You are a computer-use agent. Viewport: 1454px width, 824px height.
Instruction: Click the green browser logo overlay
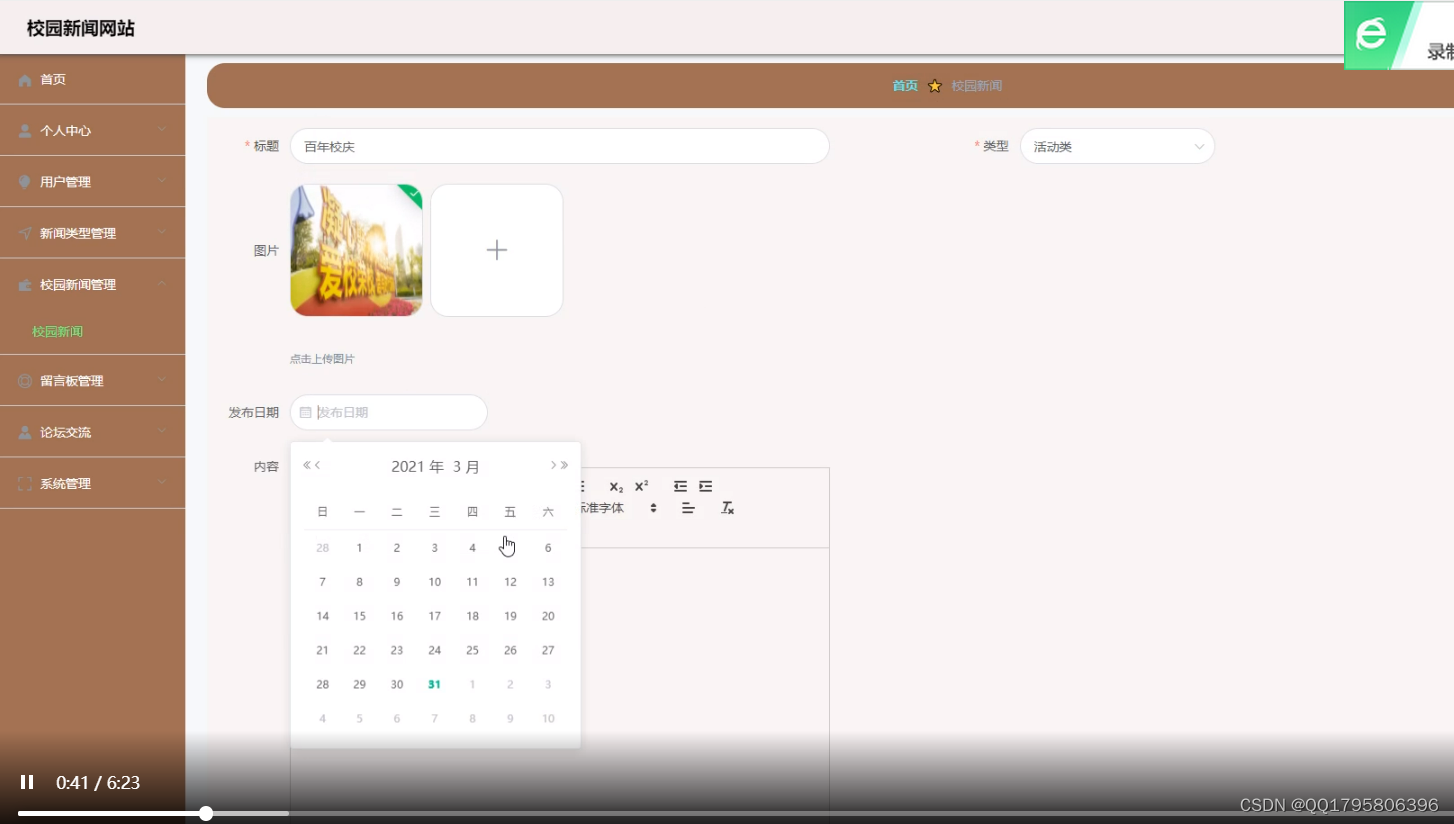tap(1371, 35)
